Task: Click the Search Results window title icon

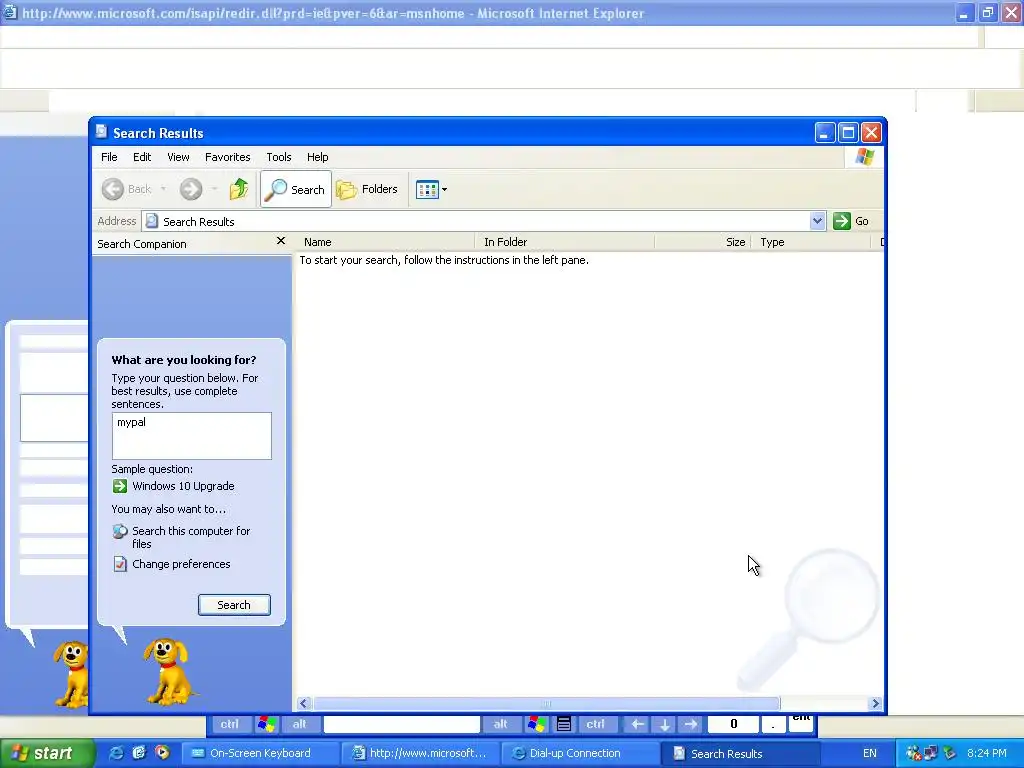Action: (101, 132)
